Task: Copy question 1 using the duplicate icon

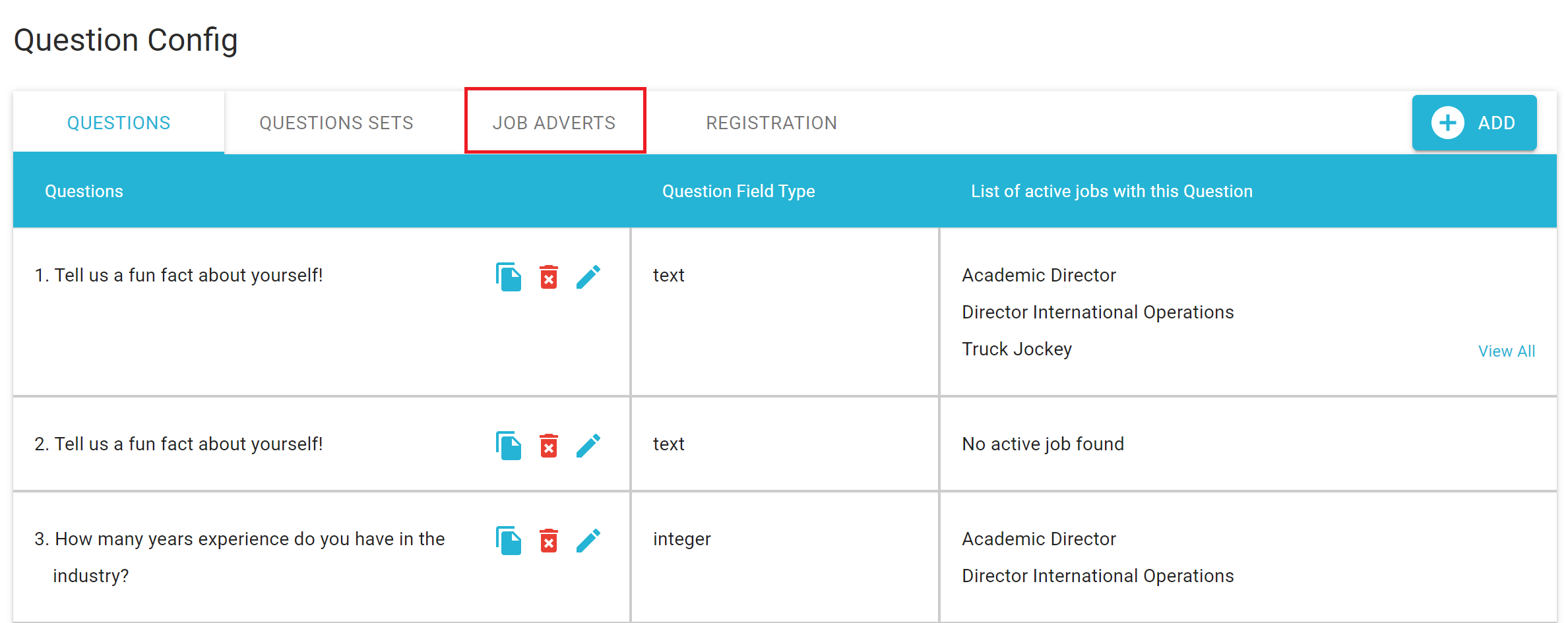Action: point(509,277)
